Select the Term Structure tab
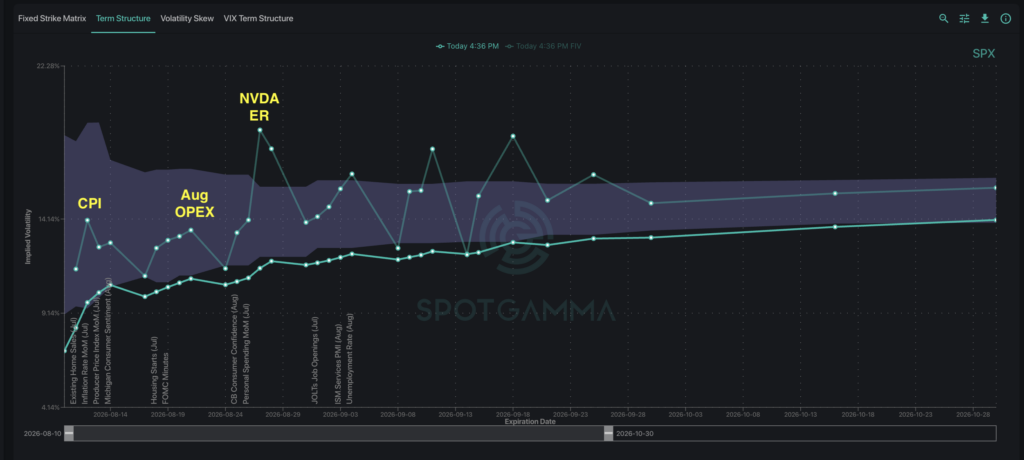Image resolution: width=1024 pixels, height=460 pixels. pos(123,18)
